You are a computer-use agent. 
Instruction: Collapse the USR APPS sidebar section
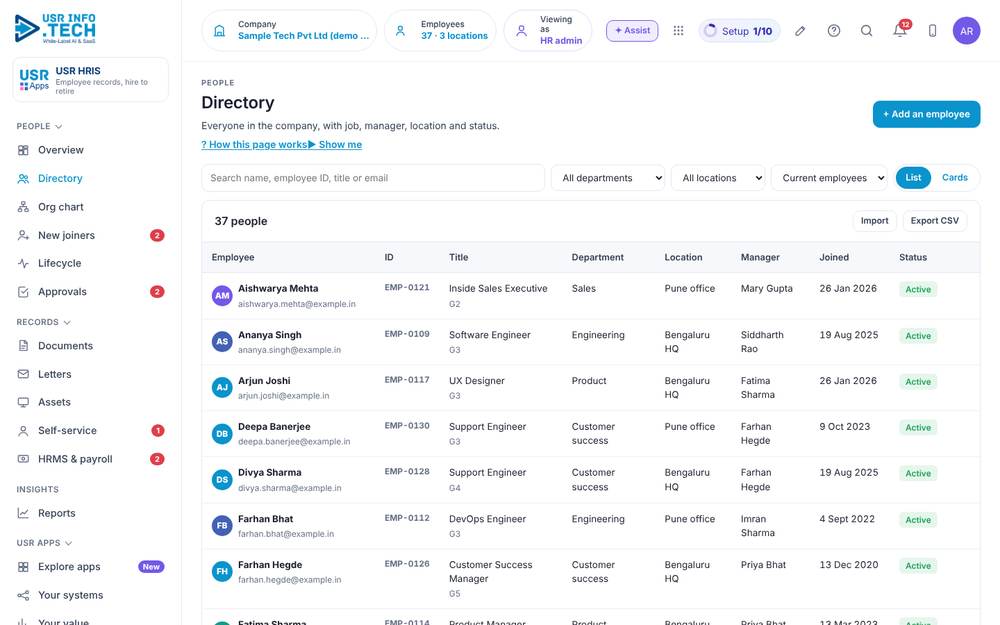point(45,543)
